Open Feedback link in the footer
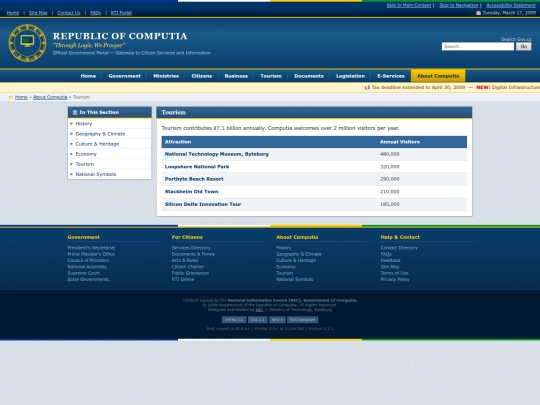Viewport: 540px width, 405px height. coord(391,260)
